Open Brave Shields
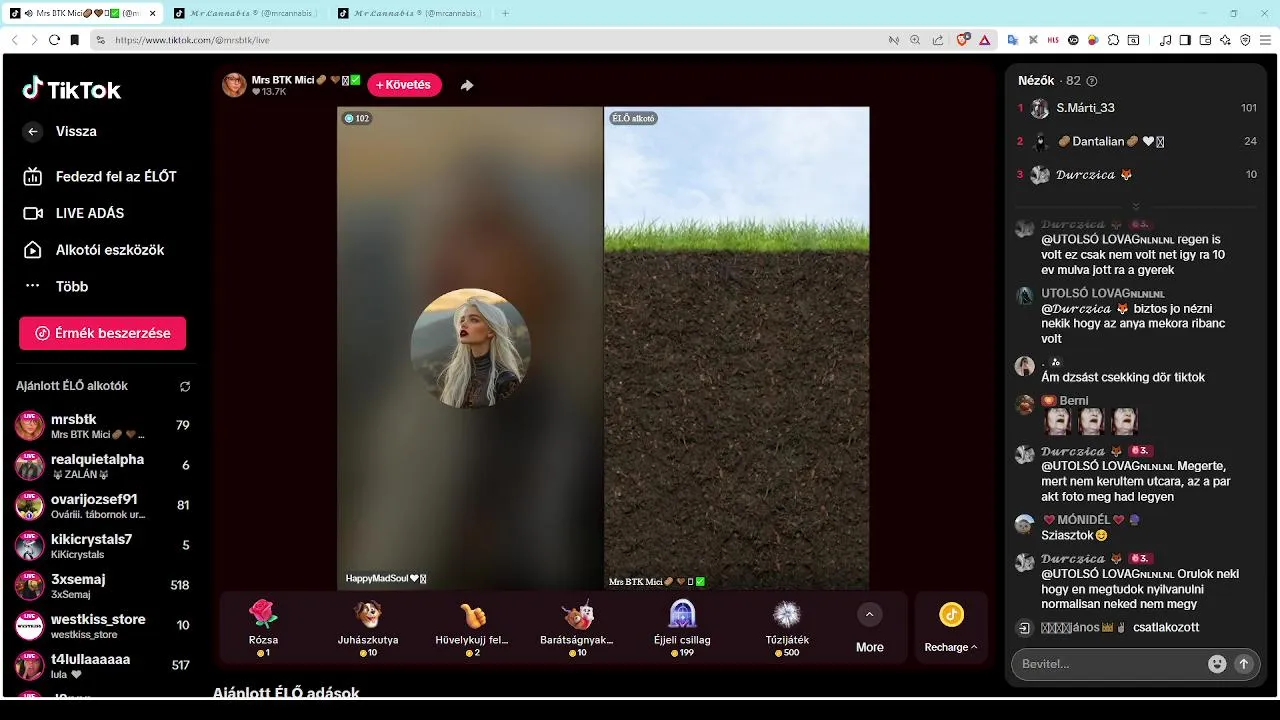 click(963, 40)
